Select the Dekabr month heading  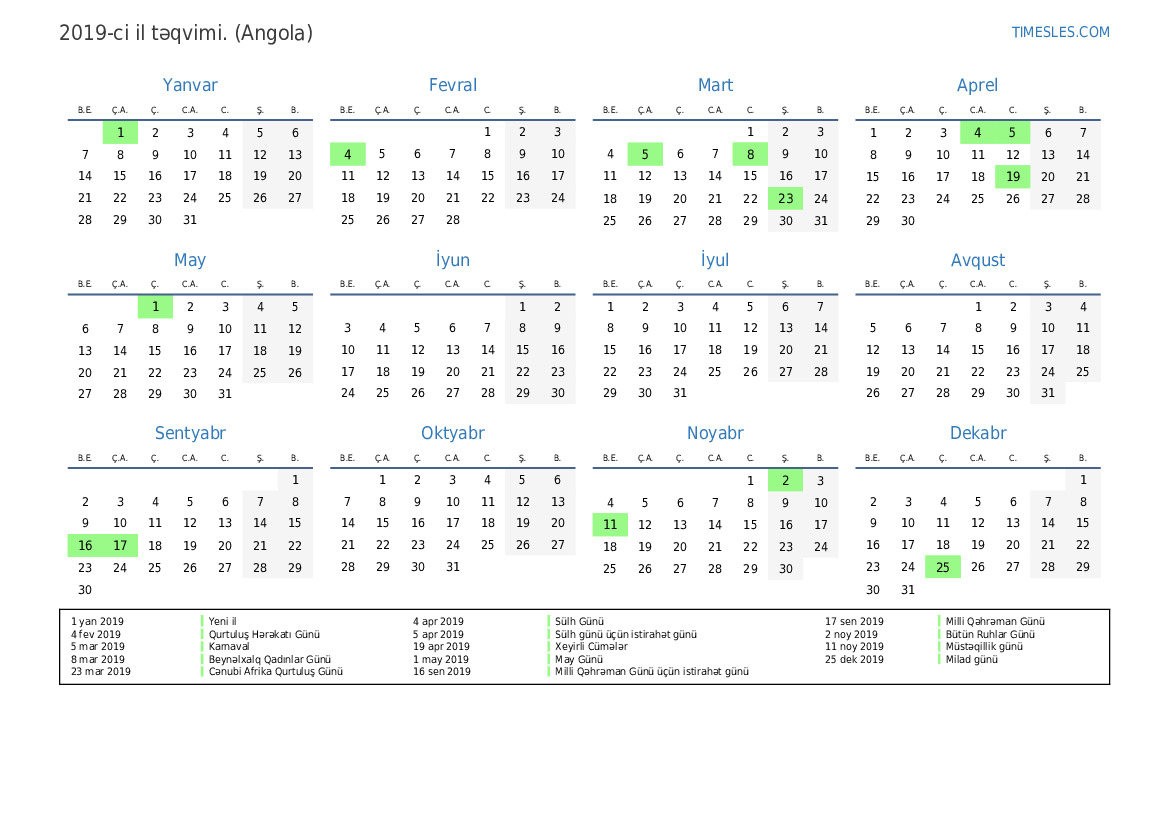pos(977,433)
